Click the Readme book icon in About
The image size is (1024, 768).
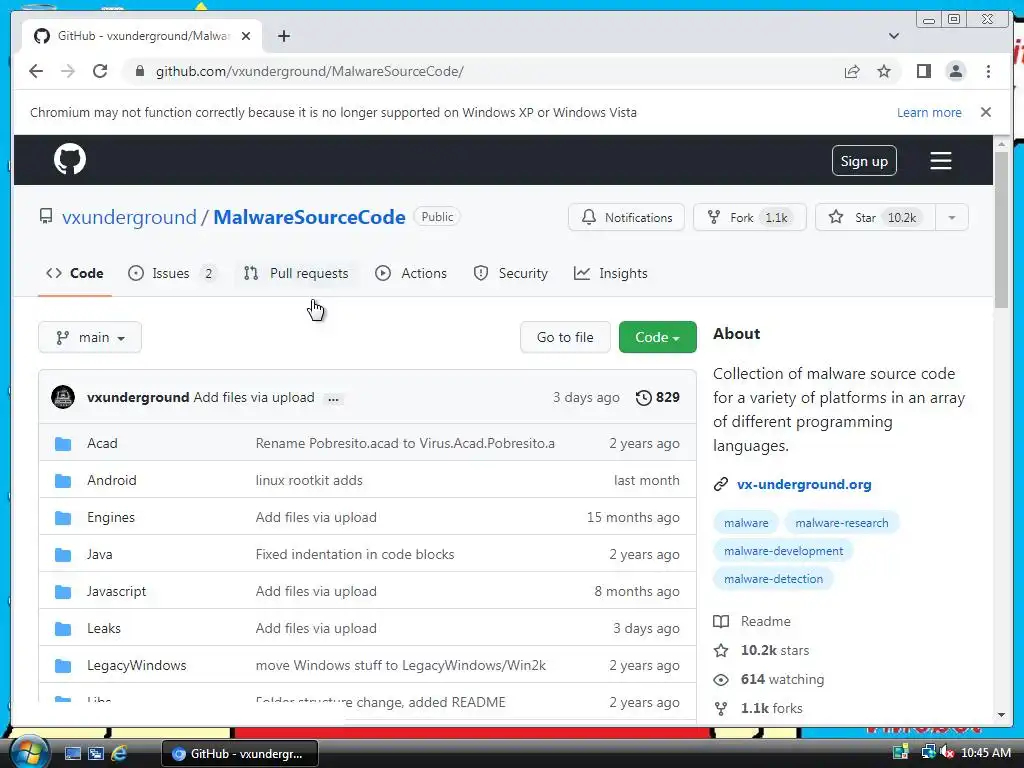click(x=721, y=621)
